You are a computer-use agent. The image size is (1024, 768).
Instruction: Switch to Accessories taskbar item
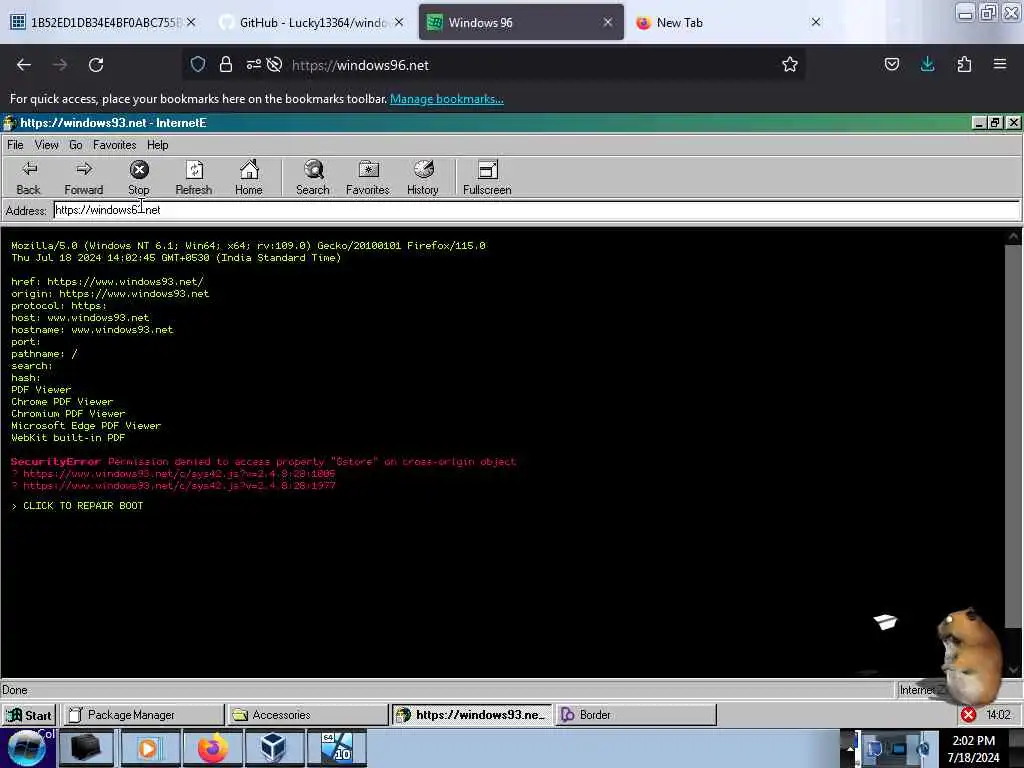[308, 715]
